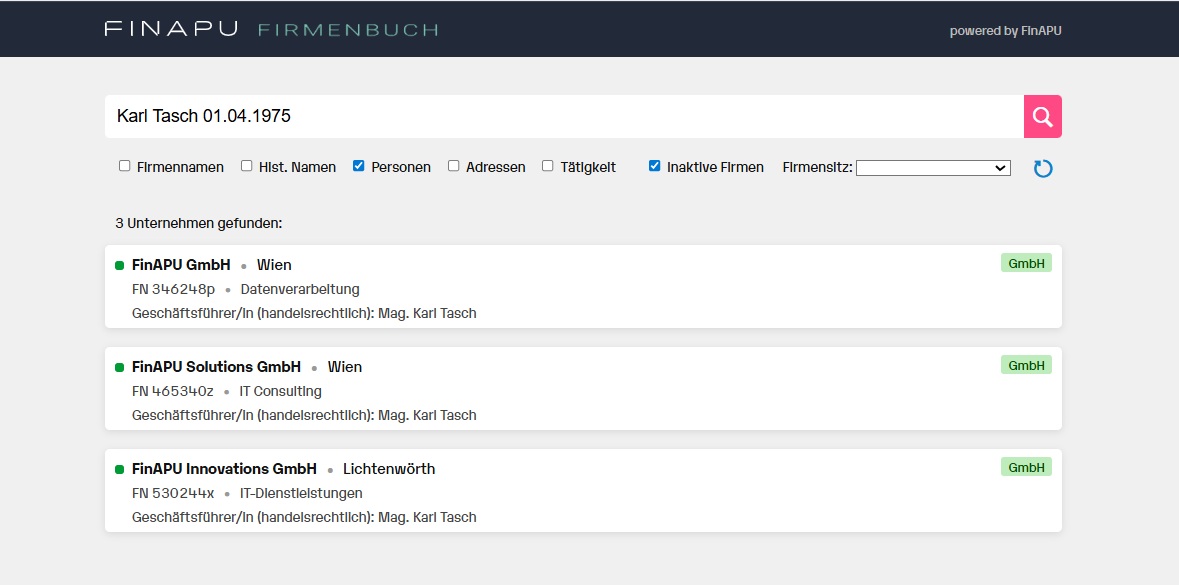Click the GmbH badge on the FinAPU GmbH entry
Viewport: 1179px width, 585px height.
tap(1025, 262)
